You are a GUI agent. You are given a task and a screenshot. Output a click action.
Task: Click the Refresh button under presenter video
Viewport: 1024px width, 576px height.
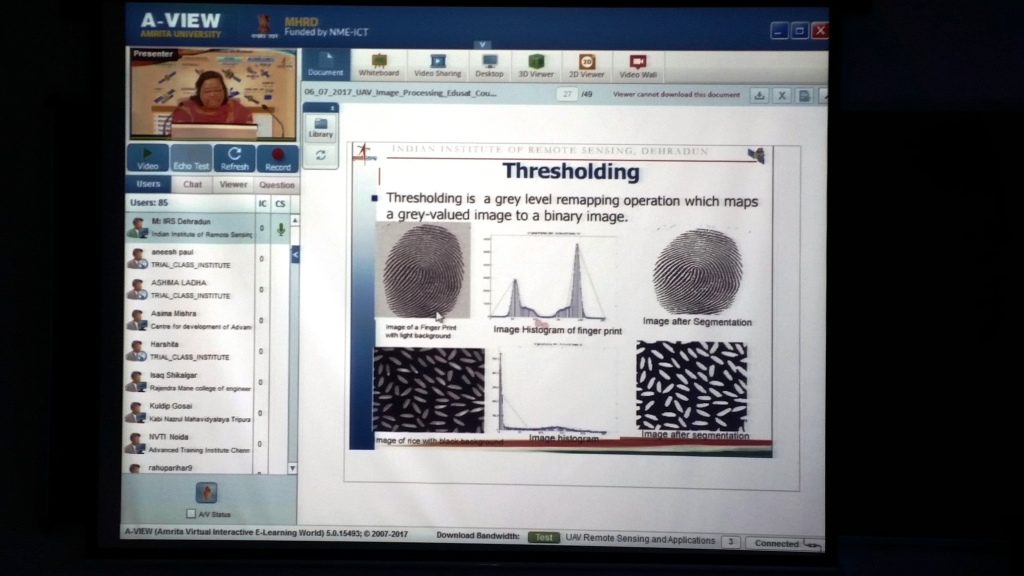click(234, 159)
